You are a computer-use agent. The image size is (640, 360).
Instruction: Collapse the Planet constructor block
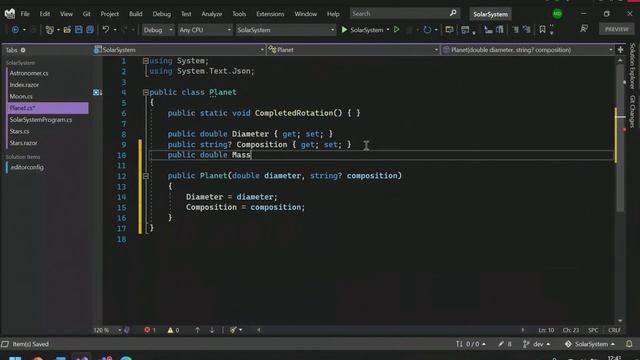(x=145, y=176)
